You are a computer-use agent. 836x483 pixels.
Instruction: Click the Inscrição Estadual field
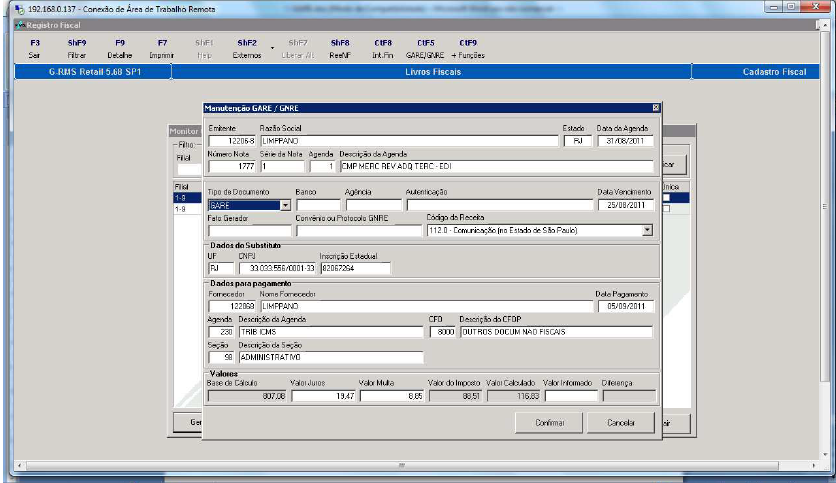click(x=356, y=268)
